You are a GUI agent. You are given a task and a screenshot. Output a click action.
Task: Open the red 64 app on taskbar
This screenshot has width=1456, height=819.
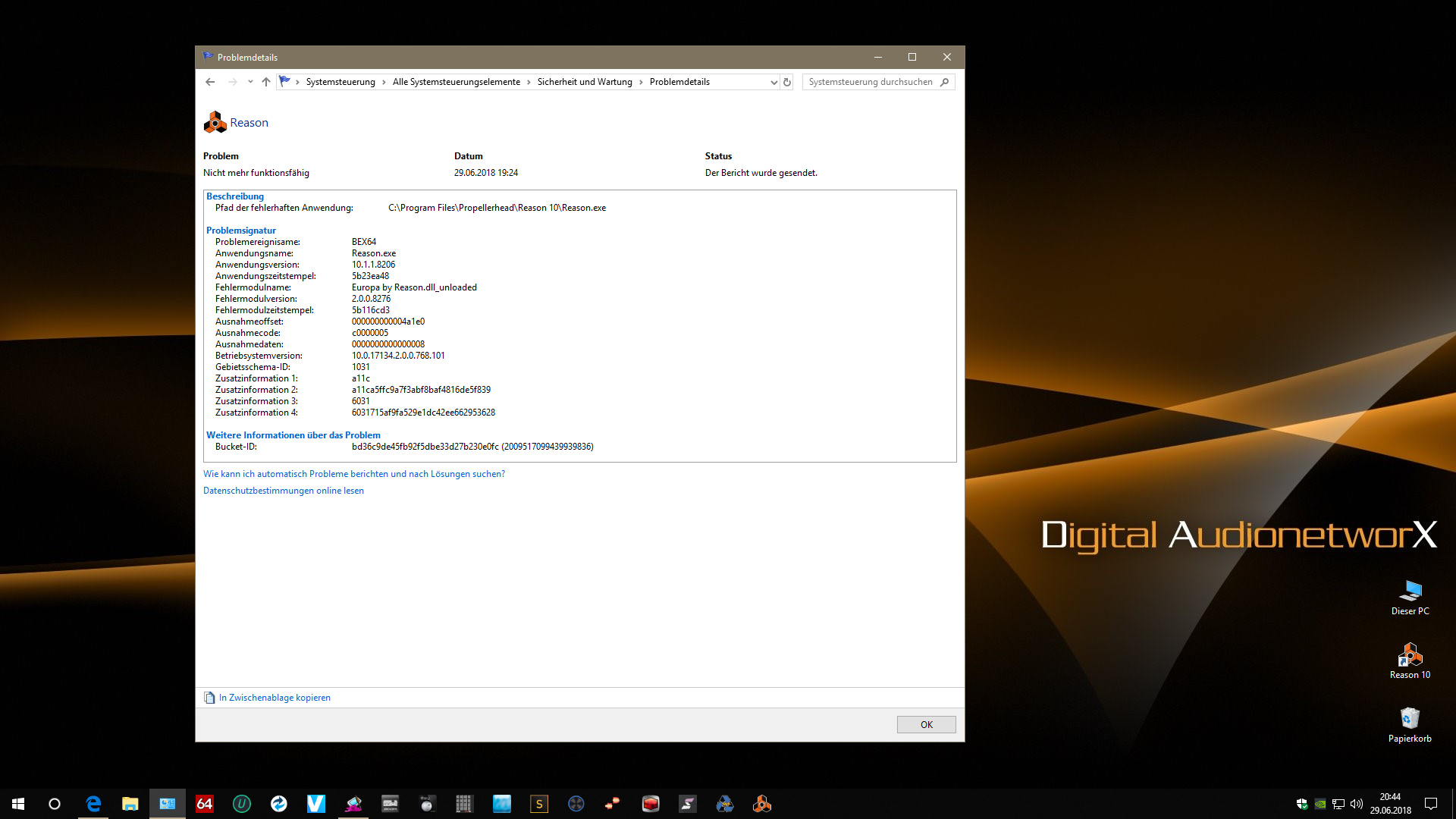point(205,804)
